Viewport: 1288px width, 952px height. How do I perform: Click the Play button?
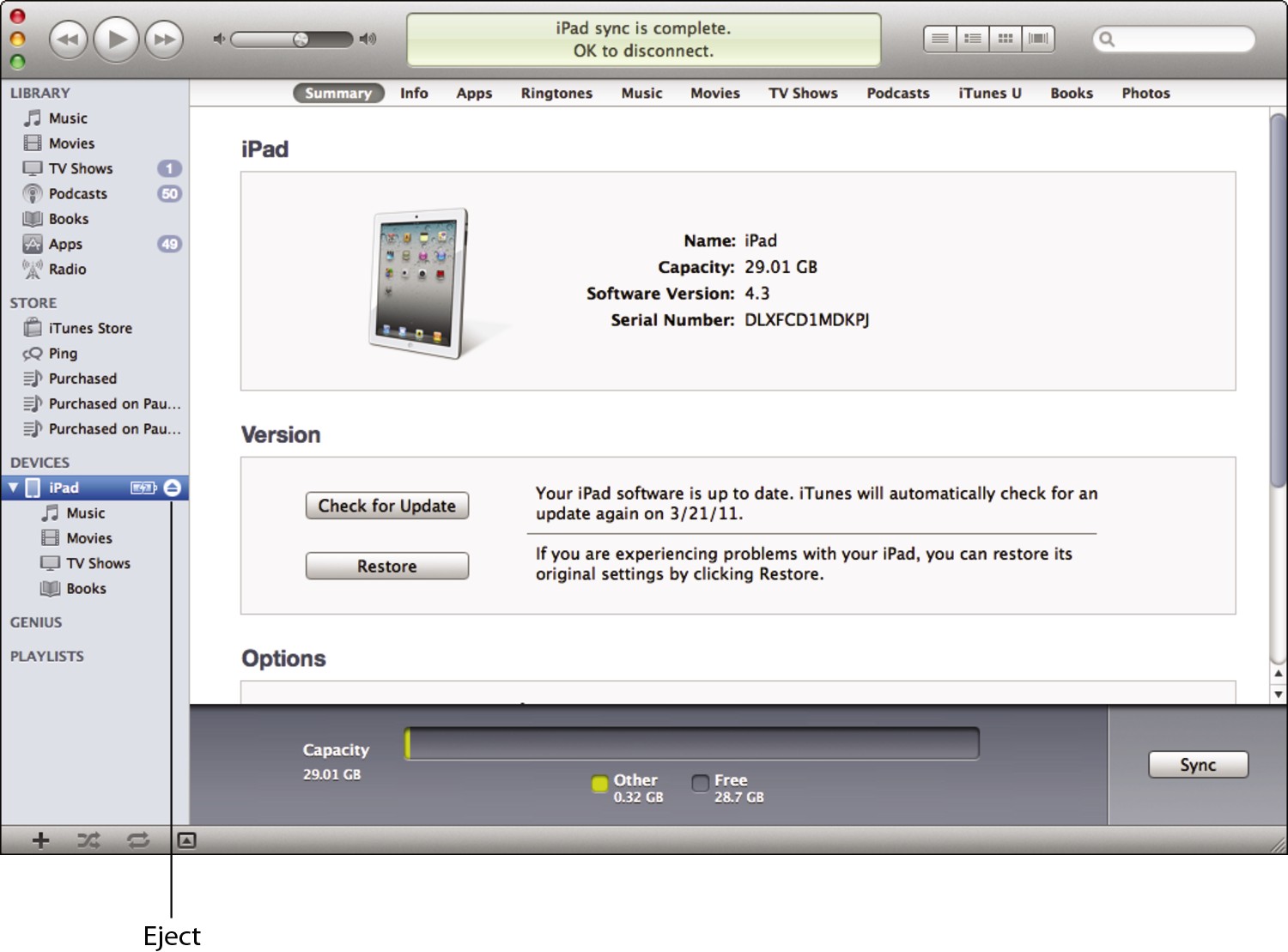point(116,39)
